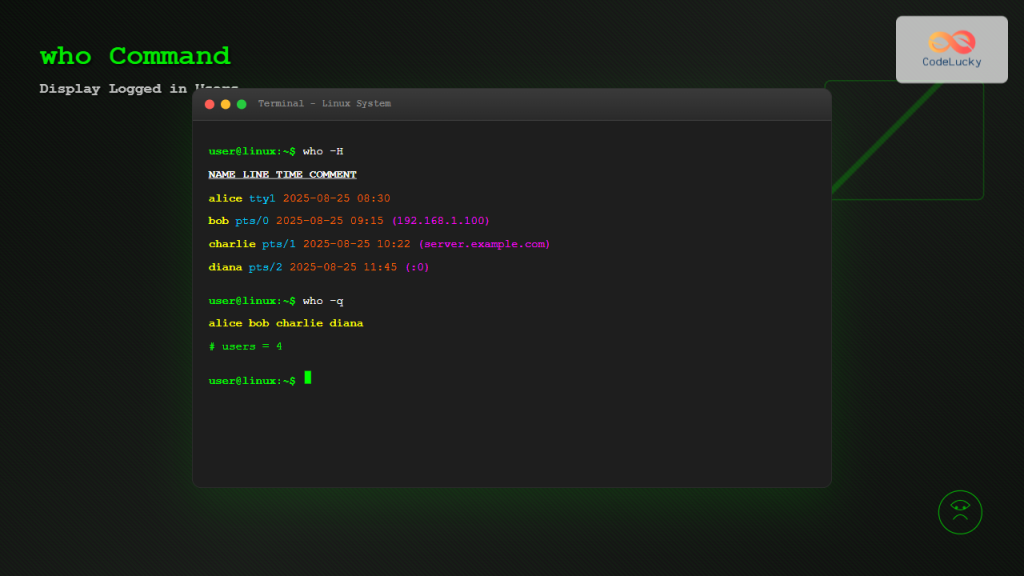
Task: Click the server.example.com hostname
Action: [485, 243]
